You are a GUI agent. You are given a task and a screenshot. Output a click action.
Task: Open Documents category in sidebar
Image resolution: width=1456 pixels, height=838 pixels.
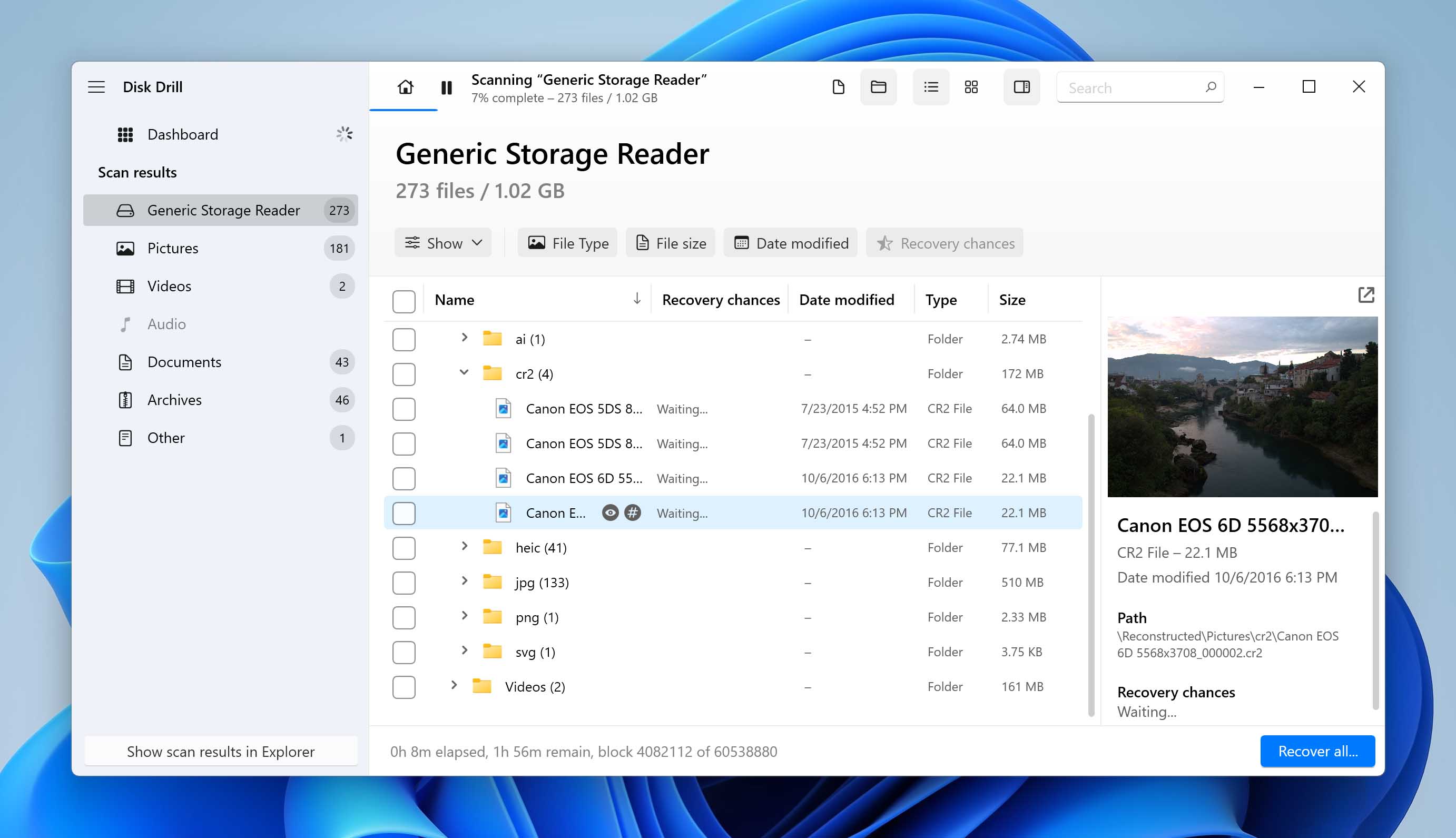point(184,362)
